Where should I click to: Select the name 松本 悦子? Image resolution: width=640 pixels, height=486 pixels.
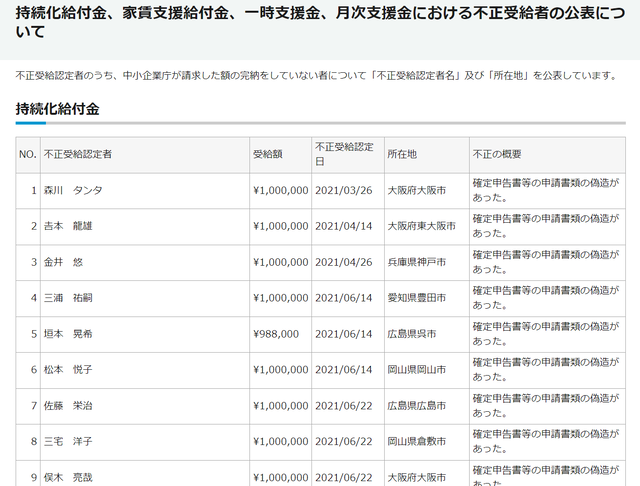(68, 370)
